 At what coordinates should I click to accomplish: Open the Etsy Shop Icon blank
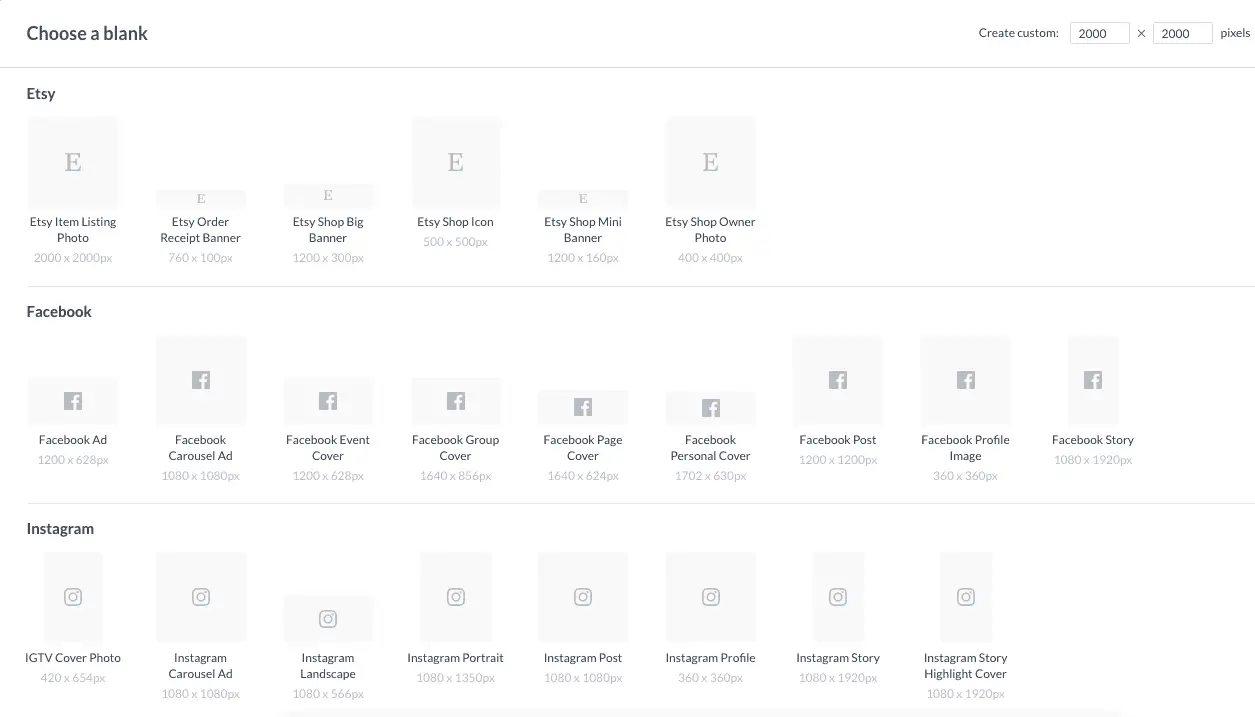click(x=456, y=162)
